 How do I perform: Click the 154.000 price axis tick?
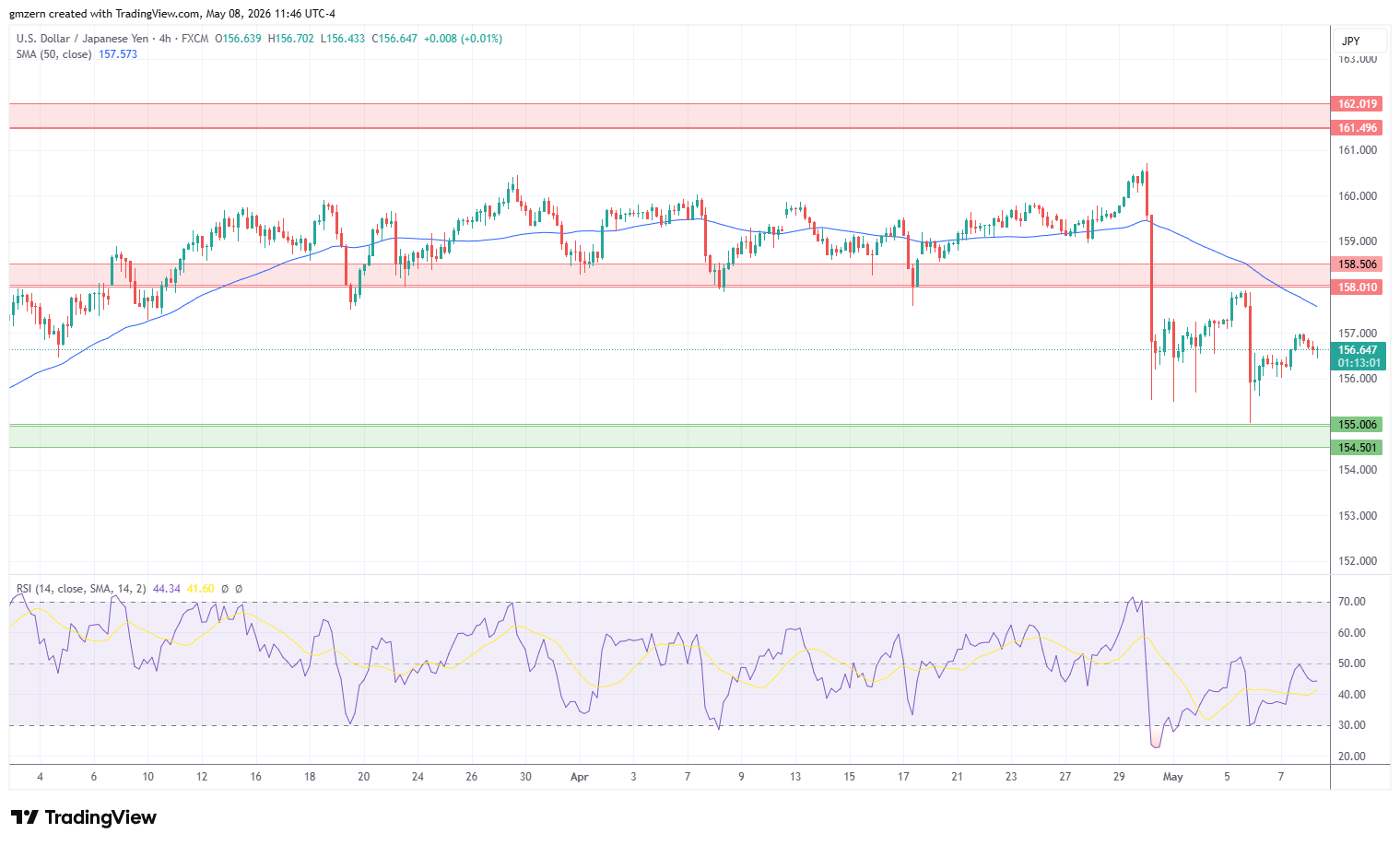1358,470
